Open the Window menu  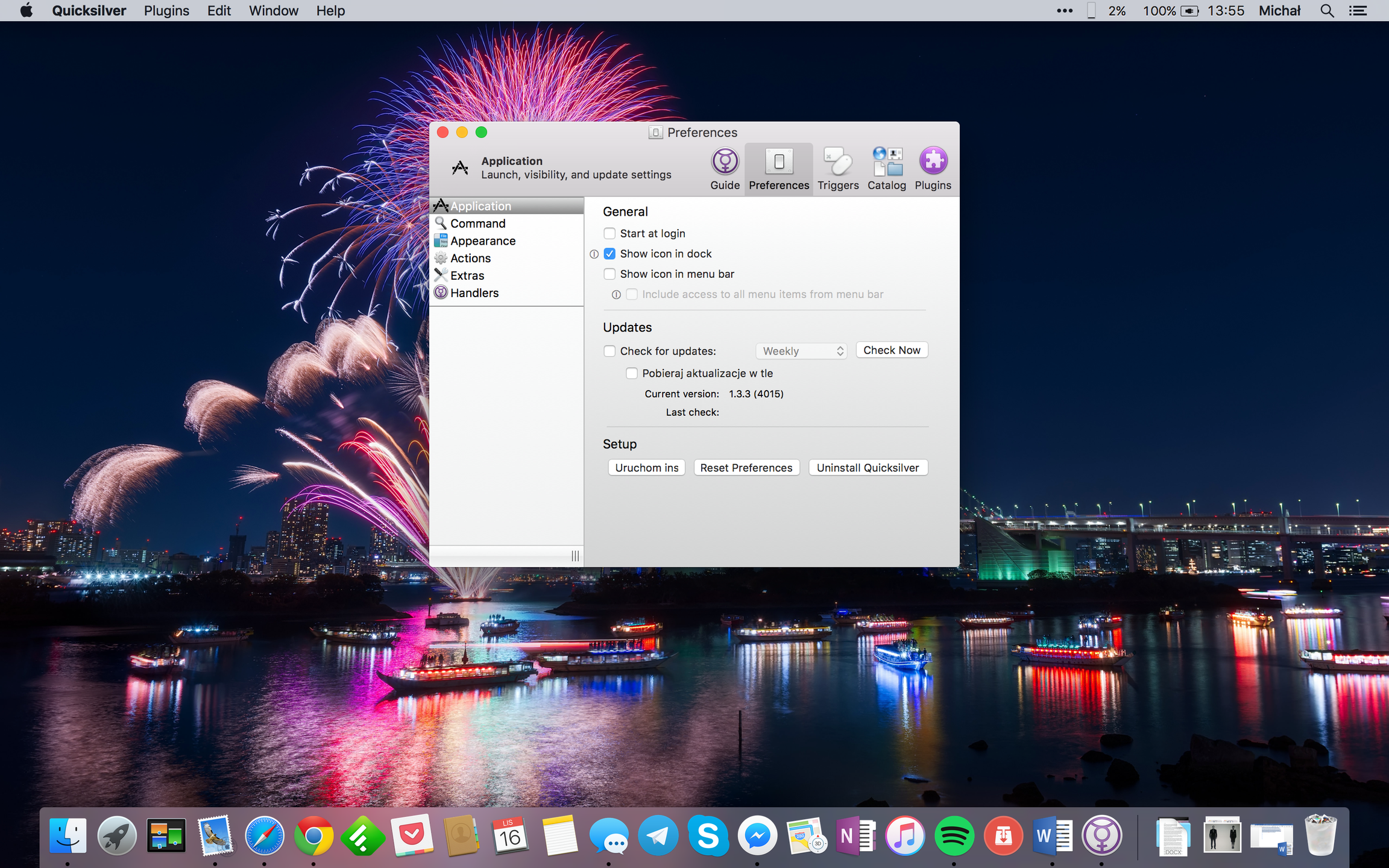(273, 11)
